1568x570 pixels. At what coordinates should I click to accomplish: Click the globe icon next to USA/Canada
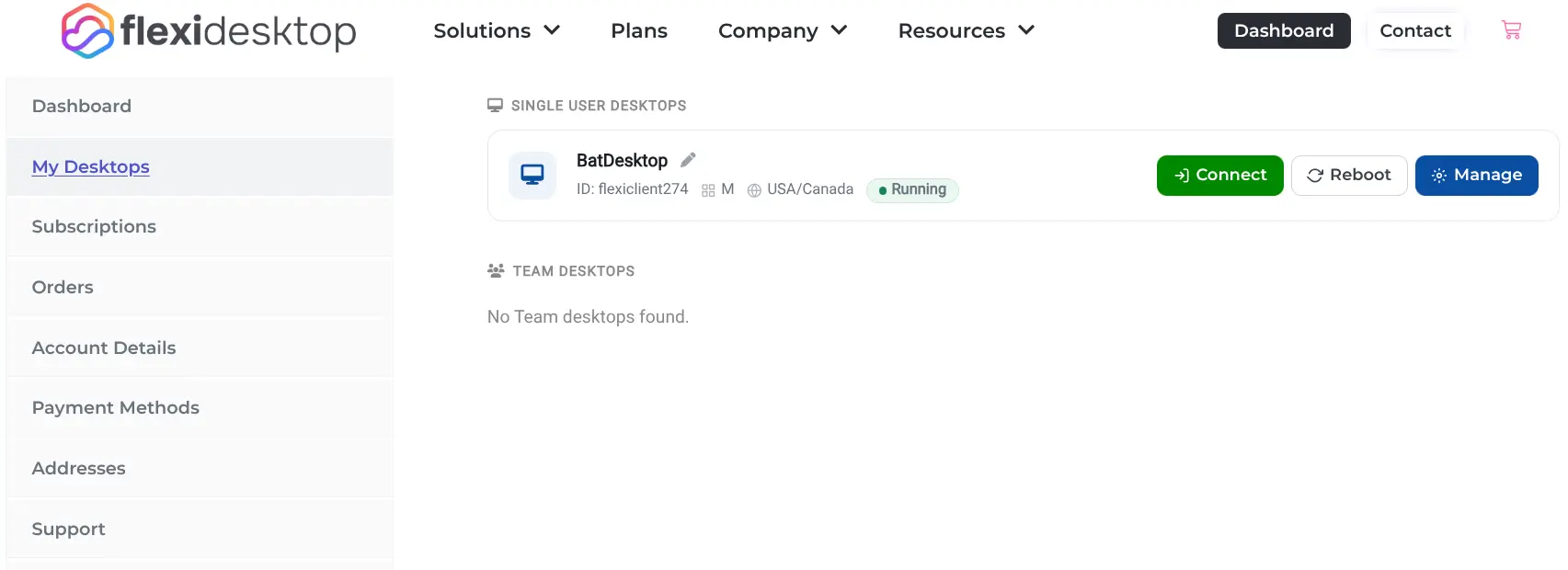(x=754, y=190)
